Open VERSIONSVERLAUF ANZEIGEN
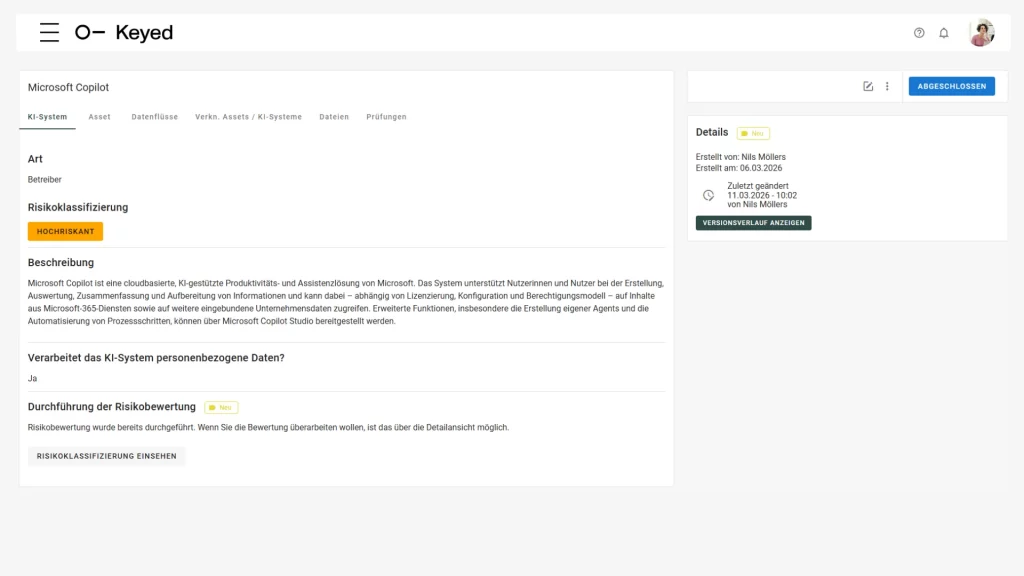 click(x=753, y=223)
